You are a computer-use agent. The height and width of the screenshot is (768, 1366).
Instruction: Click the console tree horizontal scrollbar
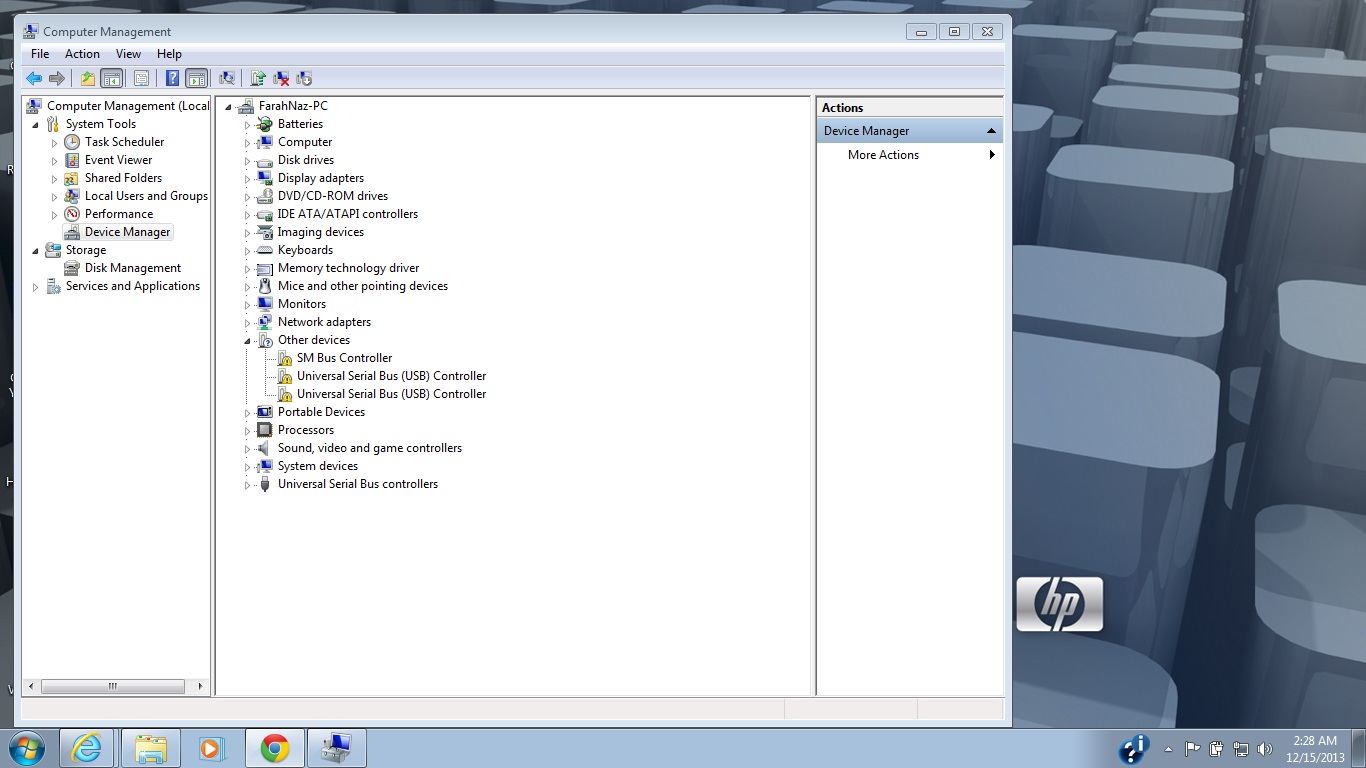point(112,687)
